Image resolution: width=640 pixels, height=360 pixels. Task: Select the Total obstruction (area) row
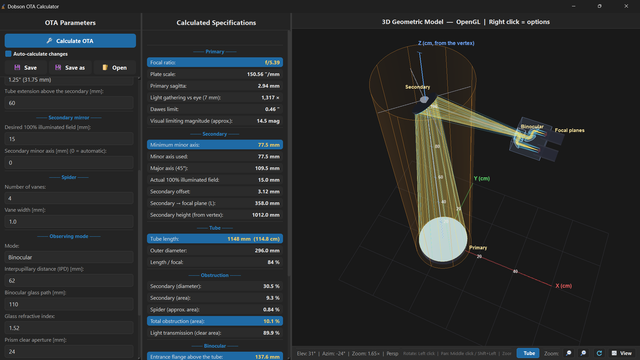[215, 321]
